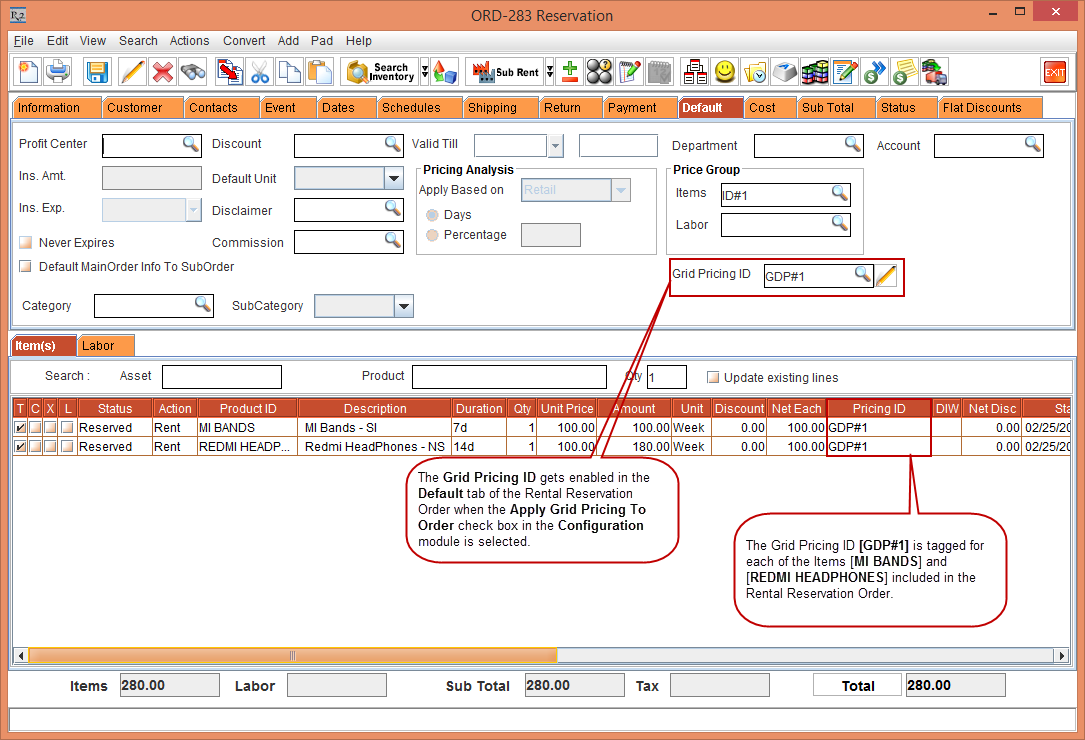Enable the Never Expires checkbox
1085x740 pixels.
tap(26, 243)
